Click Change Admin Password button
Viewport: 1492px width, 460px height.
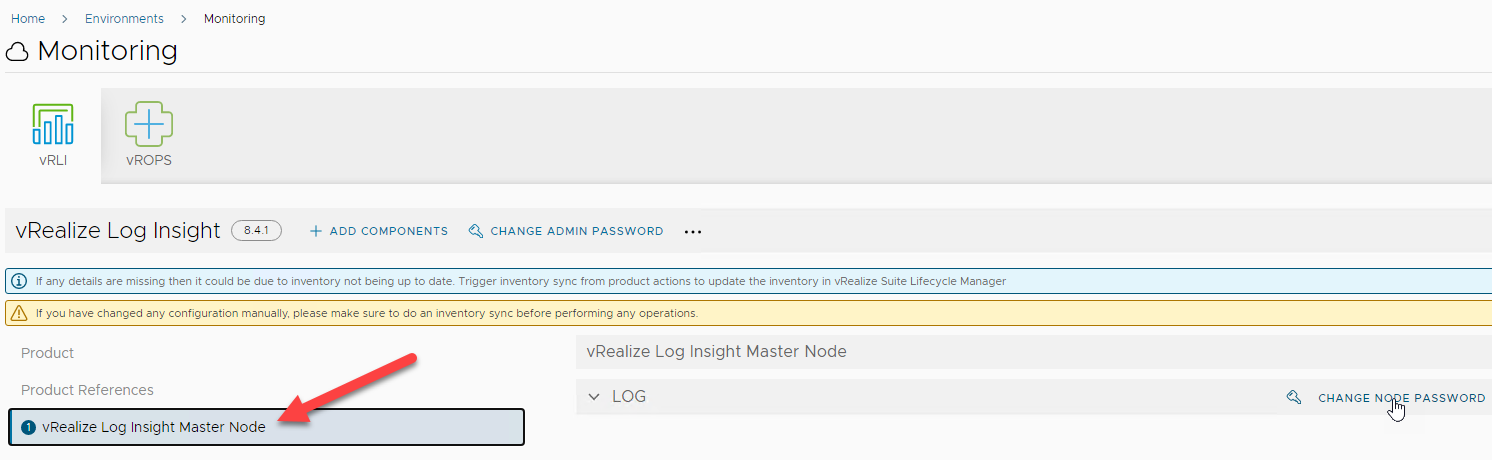click(576, 231)
